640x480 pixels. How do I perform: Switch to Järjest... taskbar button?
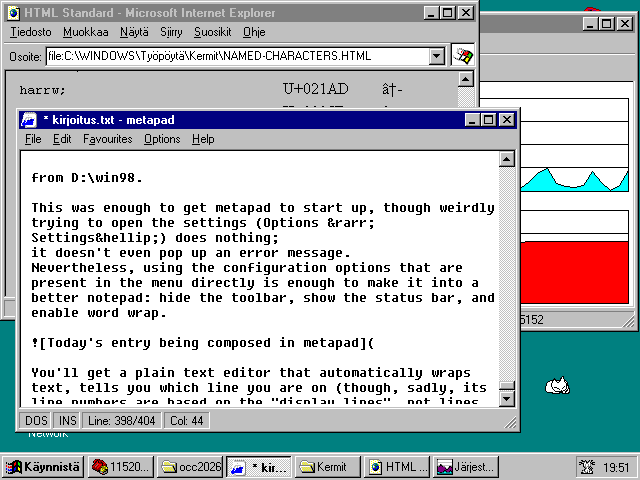[x=466, y=467]
